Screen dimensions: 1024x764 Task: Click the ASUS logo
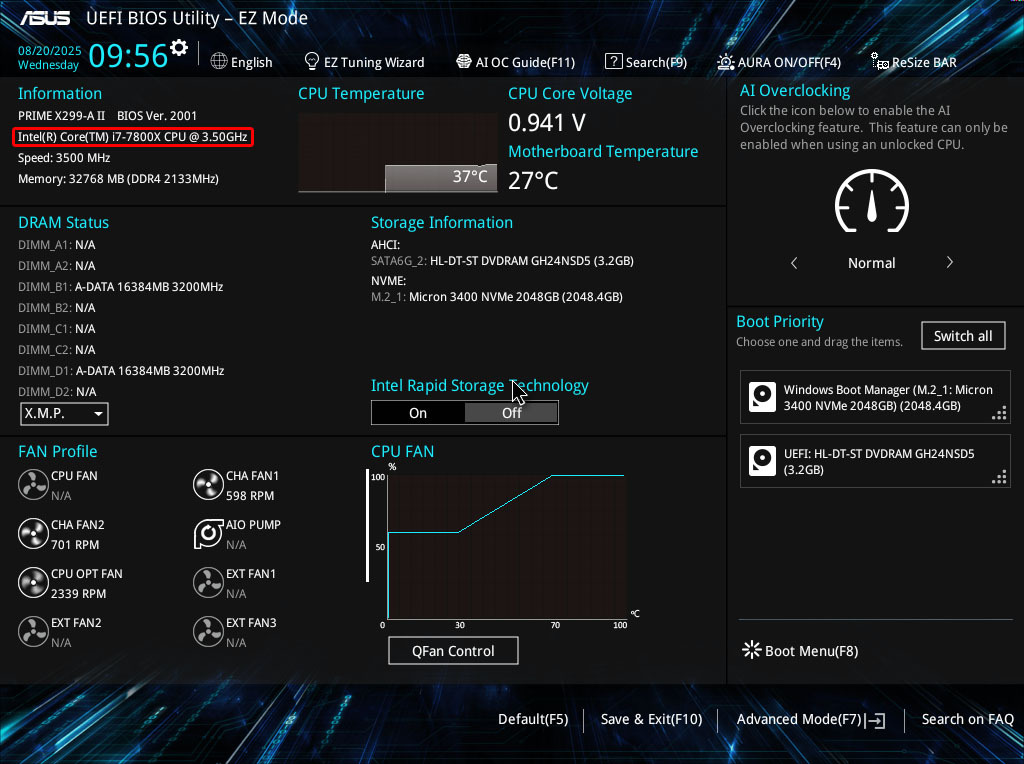(x=45, y=18)
